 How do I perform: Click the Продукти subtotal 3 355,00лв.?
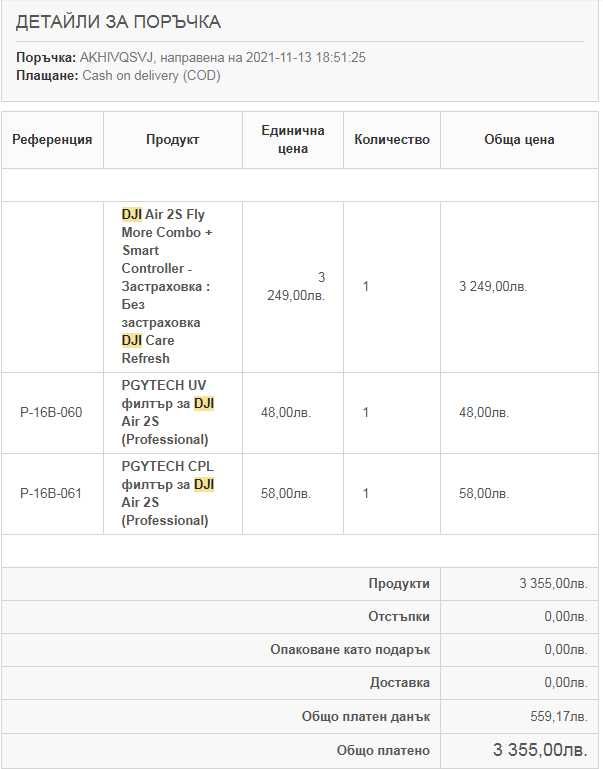pyautogui.click(x=553, y=584)
